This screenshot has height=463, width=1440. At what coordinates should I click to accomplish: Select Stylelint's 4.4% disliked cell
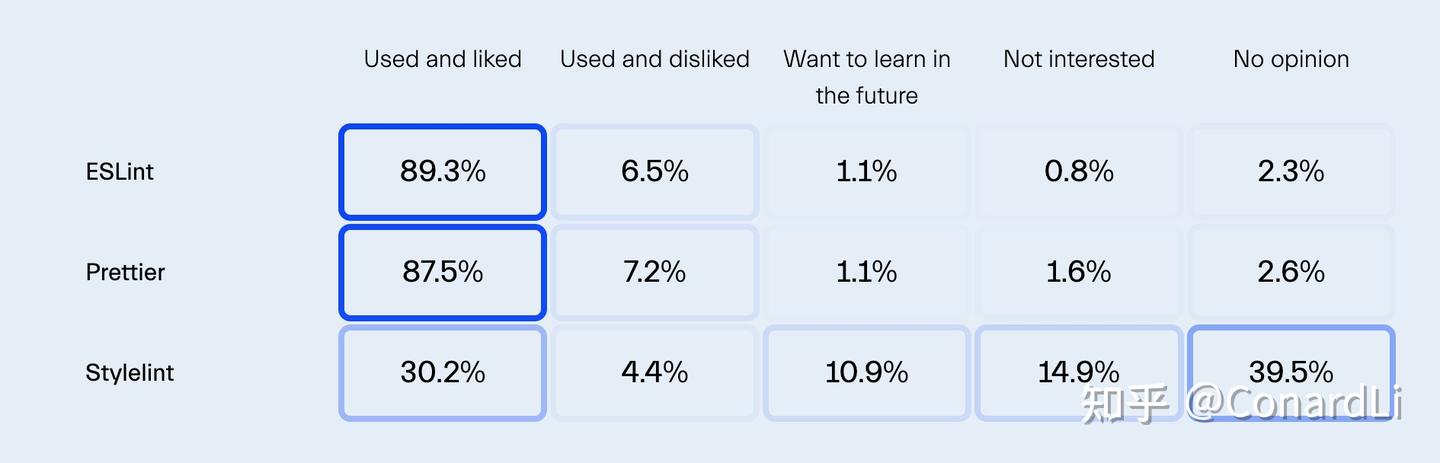click(655, 373)
